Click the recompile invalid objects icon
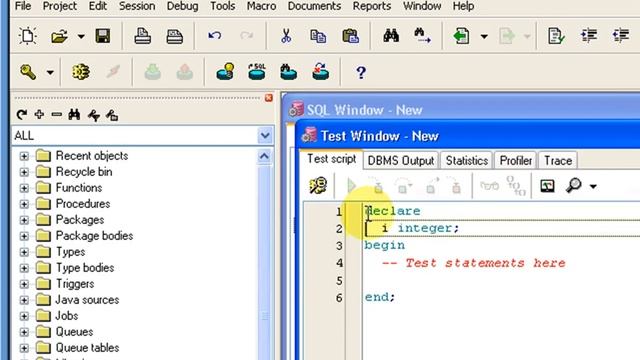 coord(320,71)
